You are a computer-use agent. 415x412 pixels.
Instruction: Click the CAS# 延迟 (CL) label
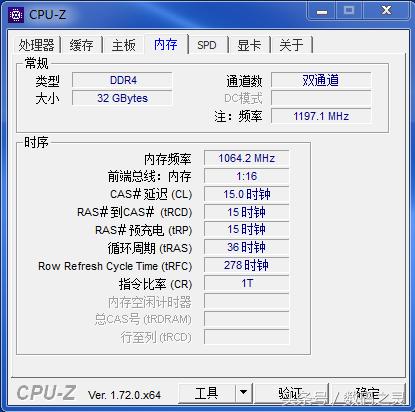[x=151, y=194]
